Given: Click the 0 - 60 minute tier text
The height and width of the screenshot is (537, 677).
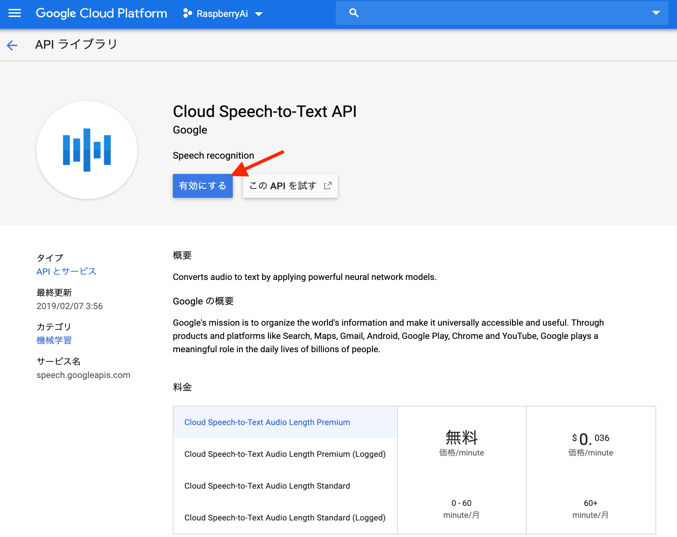Looking at the screenshot, I should pos(462,503).
